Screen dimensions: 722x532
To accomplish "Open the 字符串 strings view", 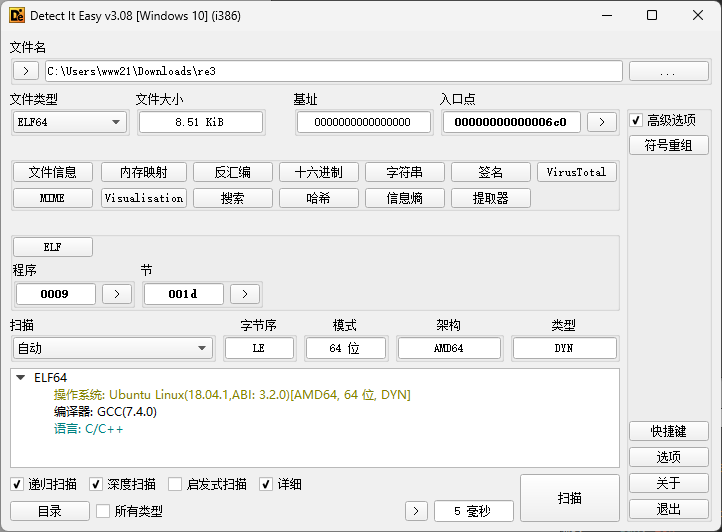I will (405, 172).
